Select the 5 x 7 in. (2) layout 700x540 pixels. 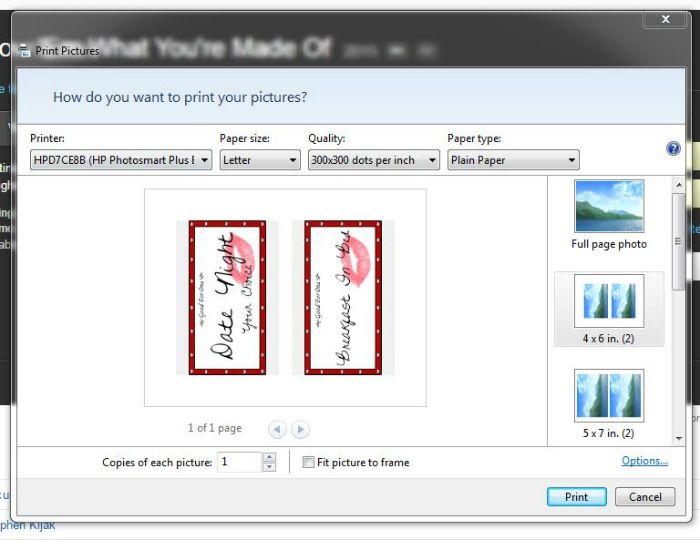609,404
